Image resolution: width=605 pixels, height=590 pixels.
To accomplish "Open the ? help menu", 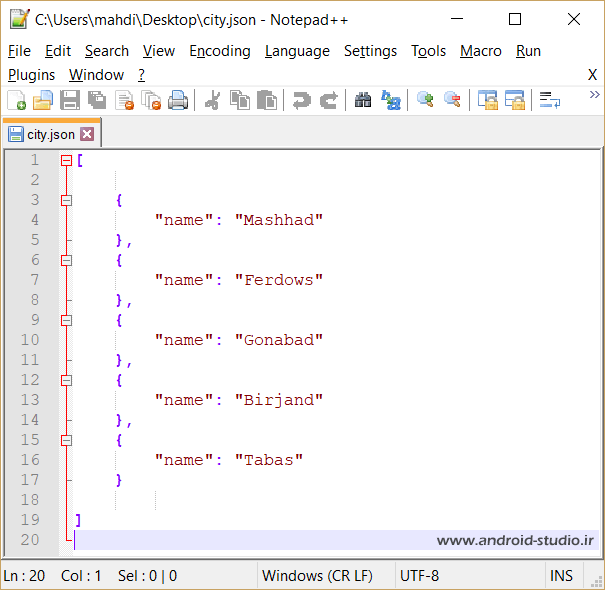I will pos(142,75).
